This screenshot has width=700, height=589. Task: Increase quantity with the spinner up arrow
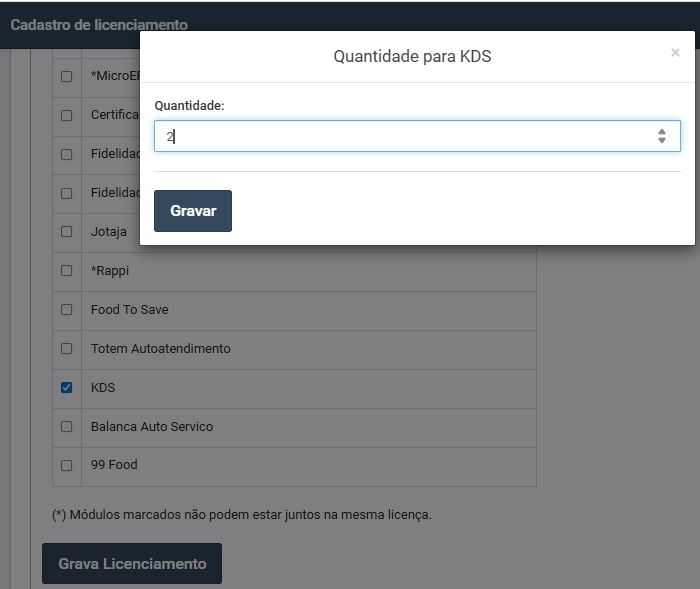tap(662, 131)
